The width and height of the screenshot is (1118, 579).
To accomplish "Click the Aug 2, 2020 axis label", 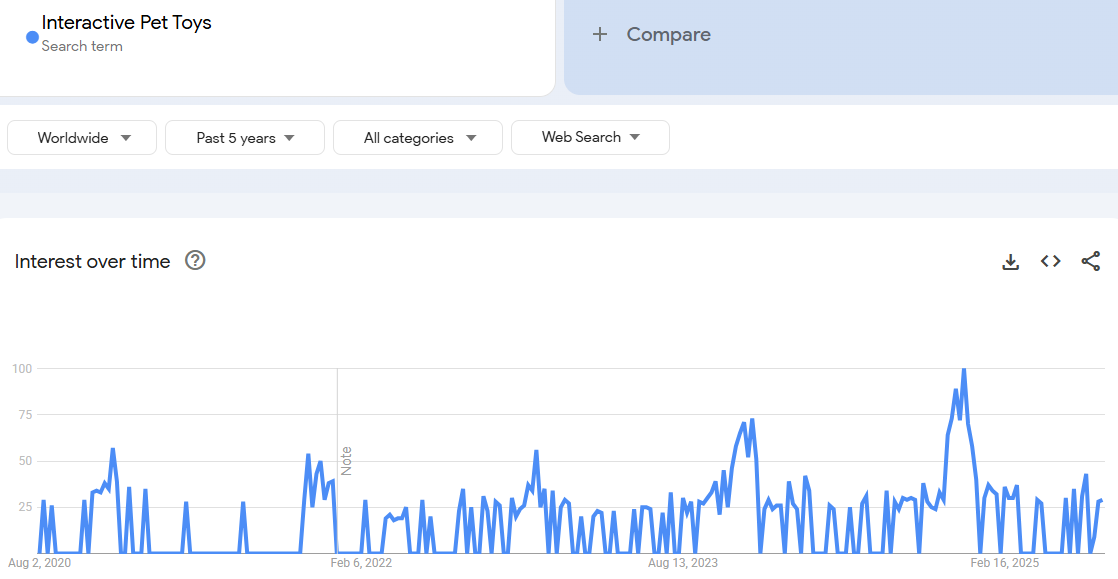I will (40, 563).
